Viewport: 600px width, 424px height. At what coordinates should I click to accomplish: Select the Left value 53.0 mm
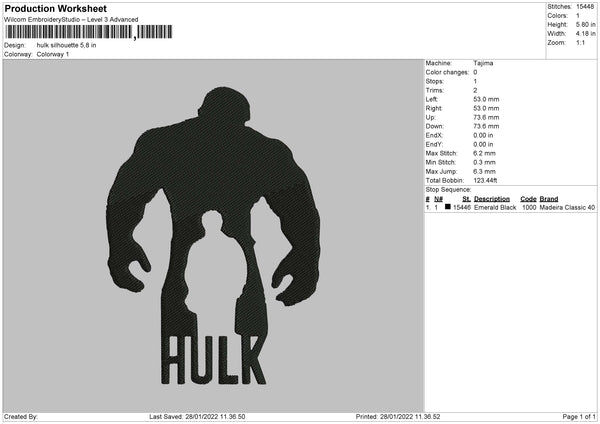click(486, 99)
